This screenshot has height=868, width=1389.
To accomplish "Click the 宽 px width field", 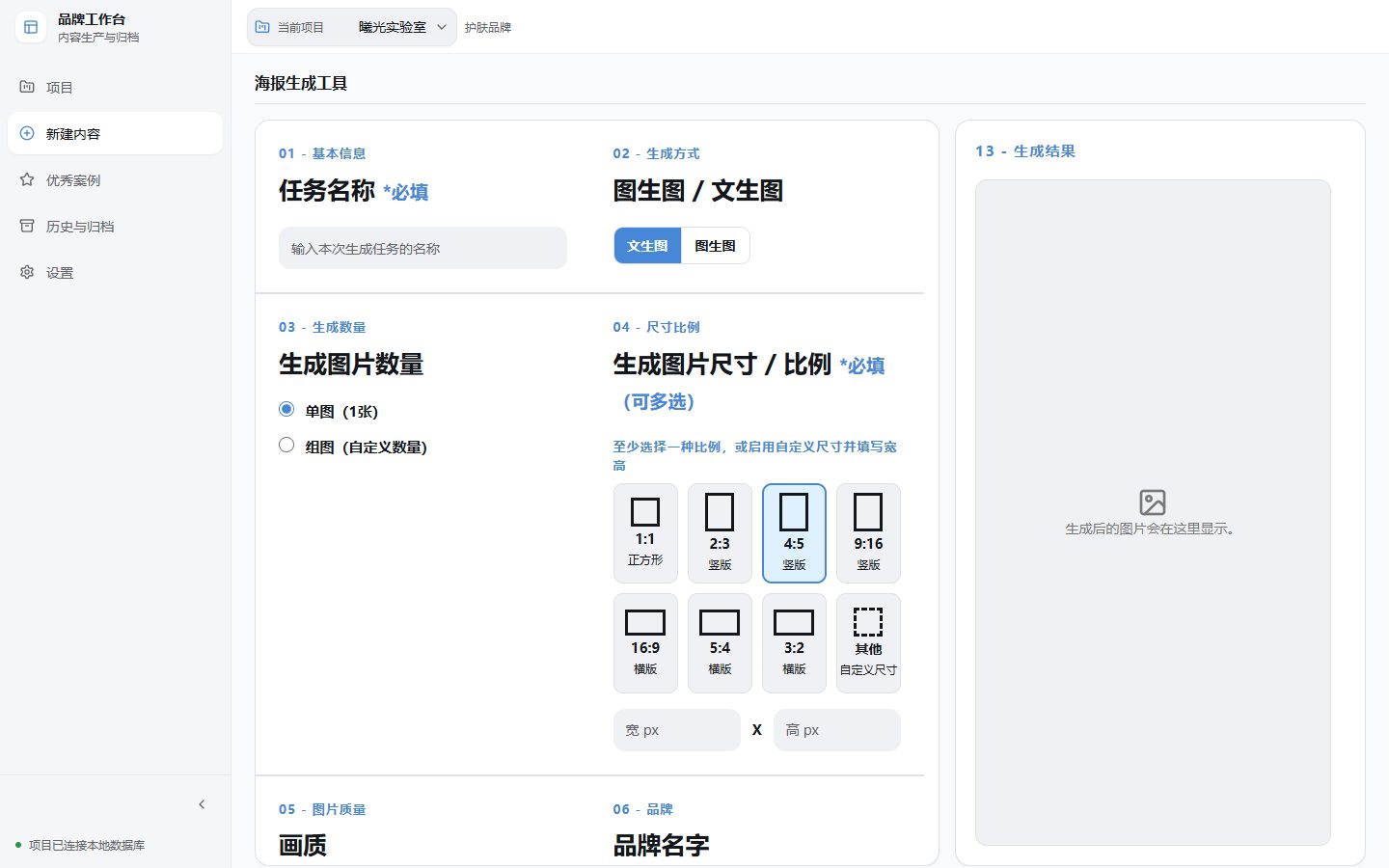I will (x=677, y=730).
